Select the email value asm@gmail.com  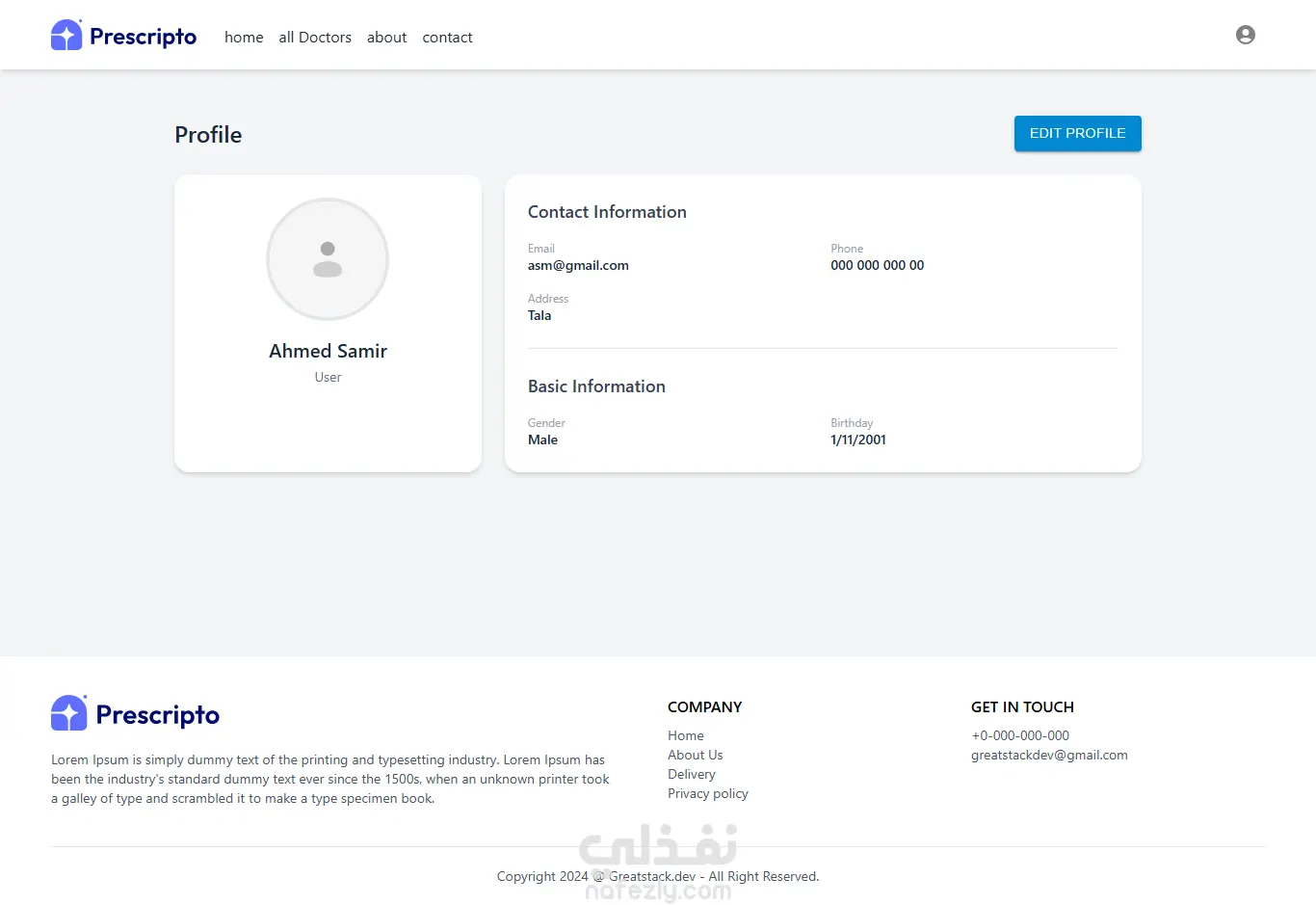click(x=578, y=265)
